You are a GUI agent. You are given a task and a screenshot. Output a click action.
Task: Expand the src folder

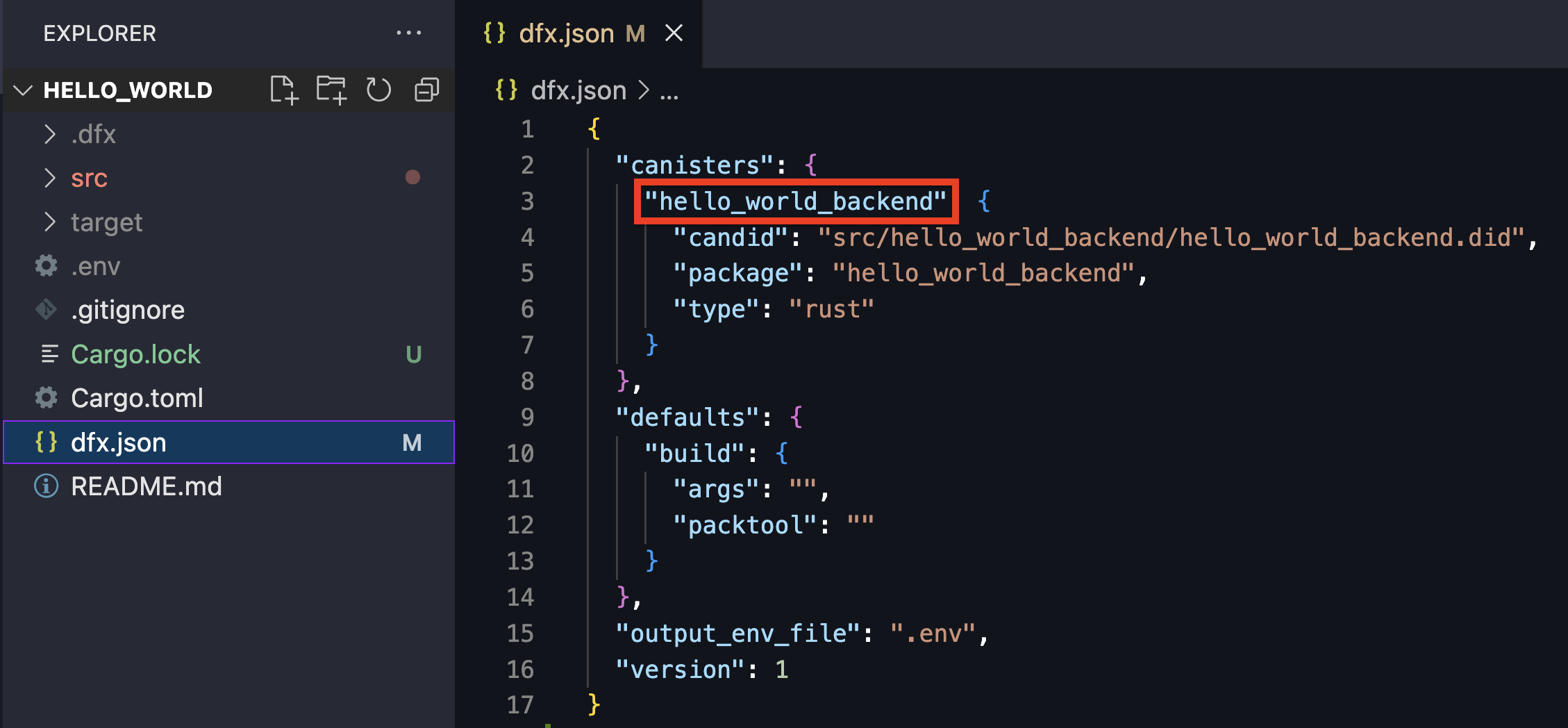(49, 178)
